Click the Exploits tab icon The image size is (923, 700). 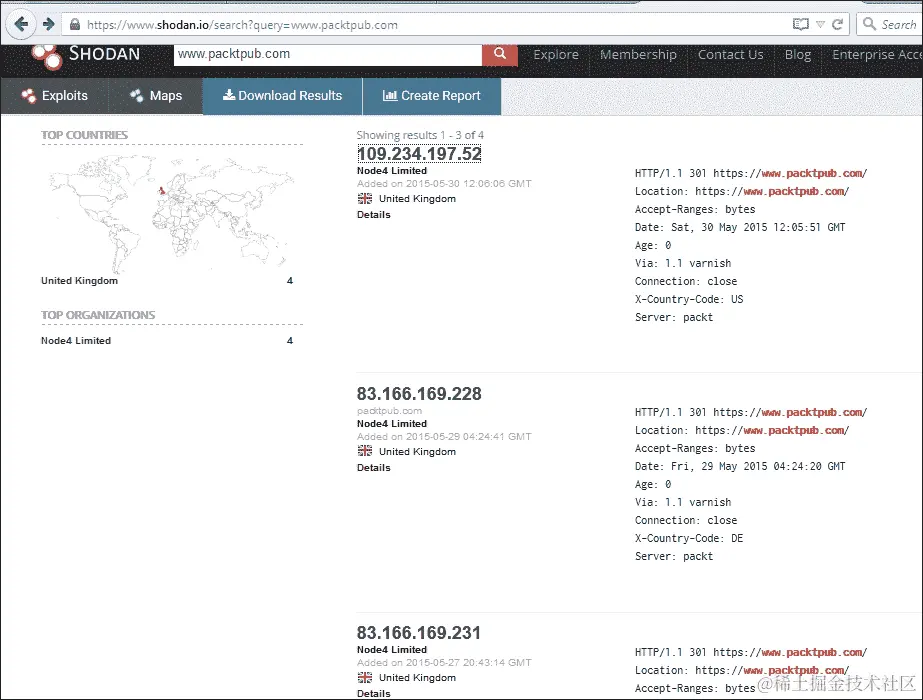(x=28, y=95)
